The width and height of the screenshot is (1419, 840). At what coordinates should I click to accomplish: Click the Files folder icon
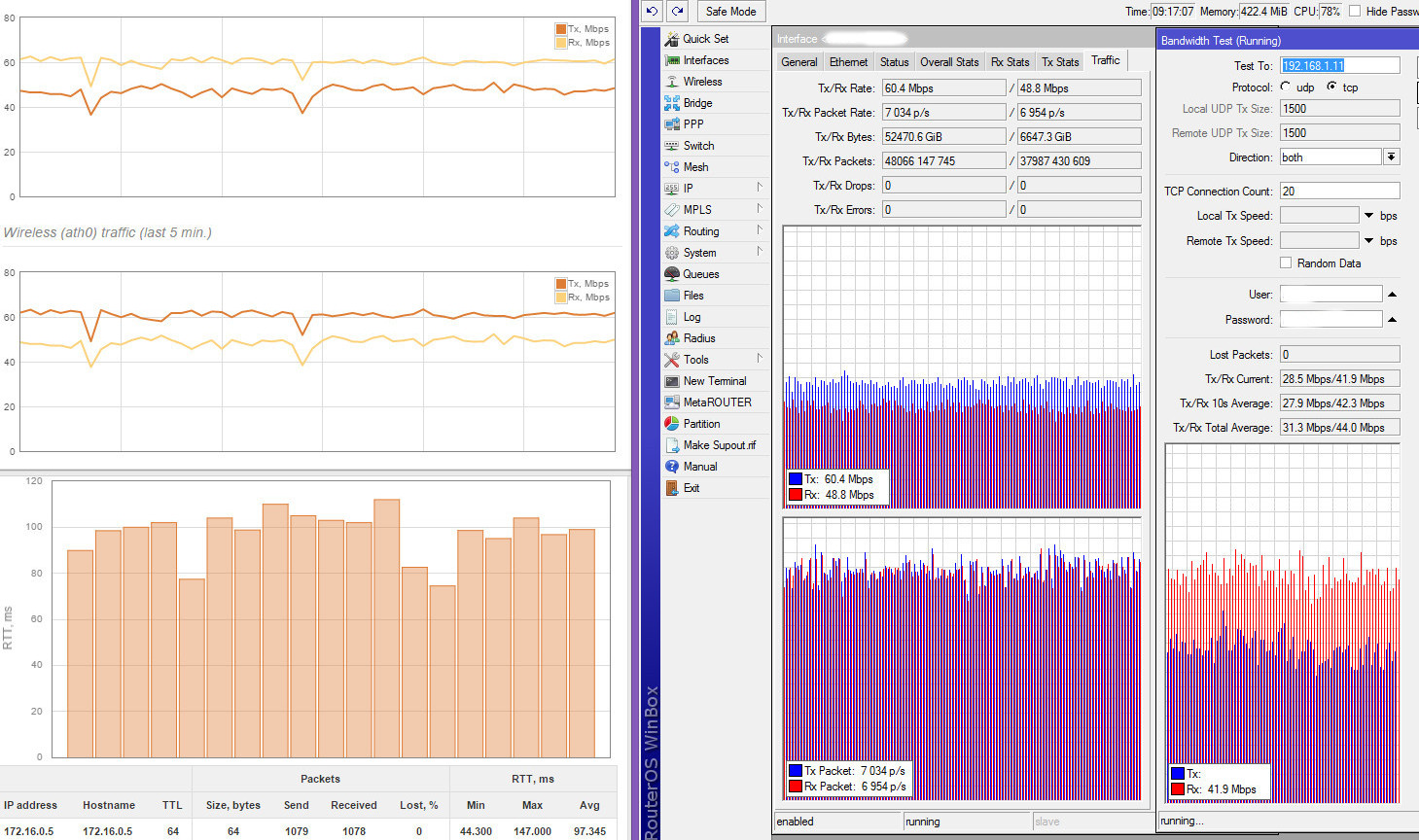pos(671,296)
